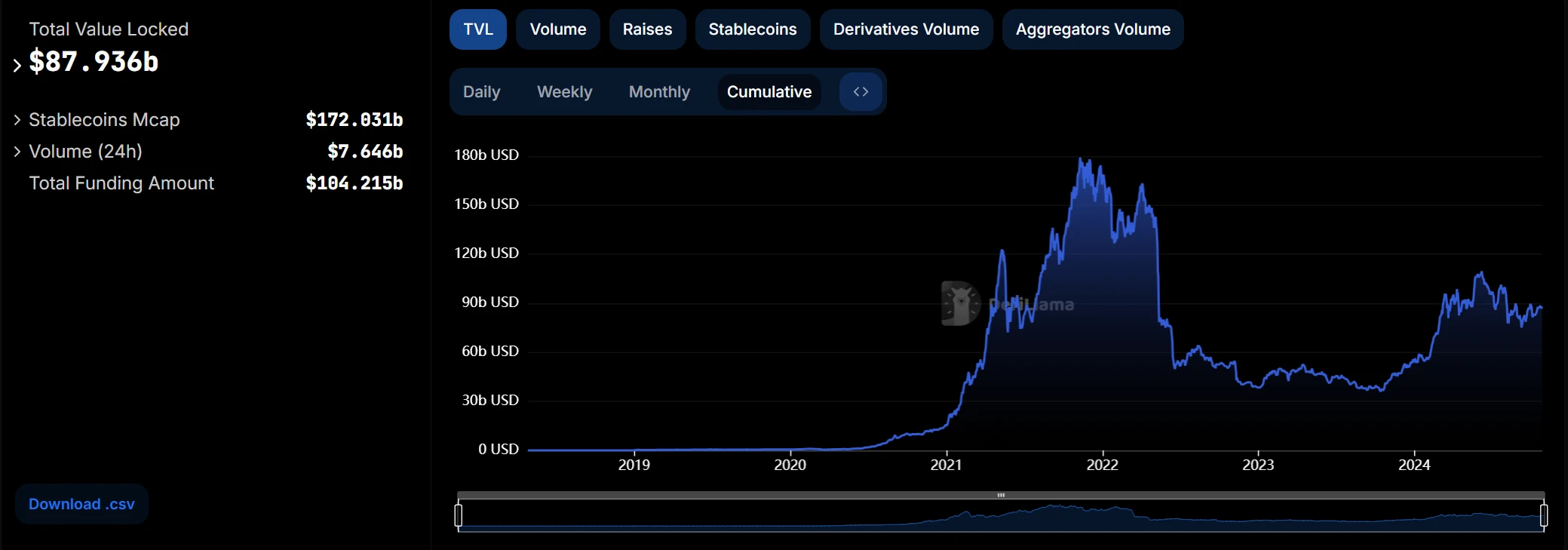This screenshot has height=550, width=1568.
Task: Expand the Volume (24h) row
Action: coord(17,152)
